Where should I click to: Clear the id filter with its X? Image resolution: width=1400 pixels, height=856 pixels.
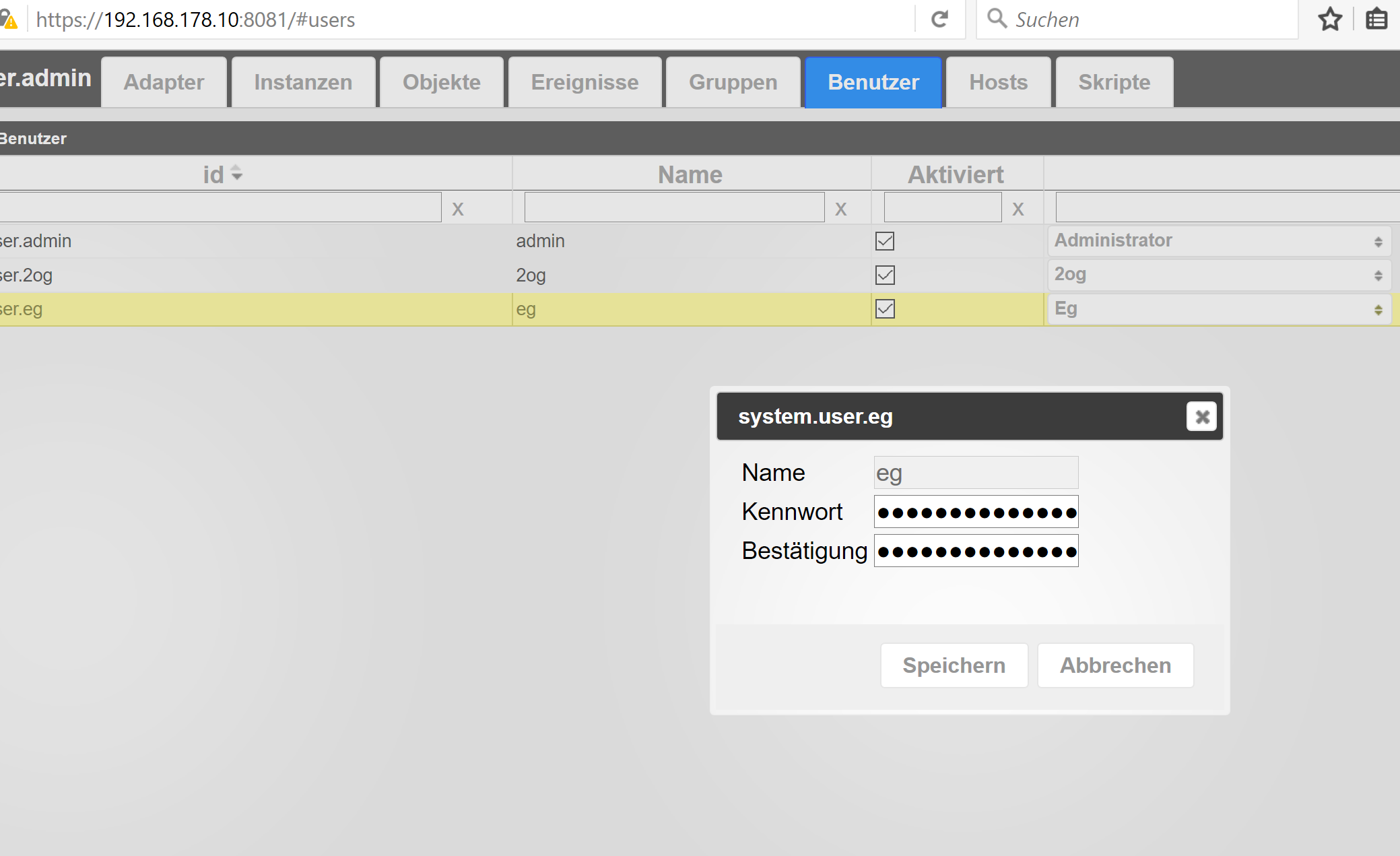pos(458,209)
